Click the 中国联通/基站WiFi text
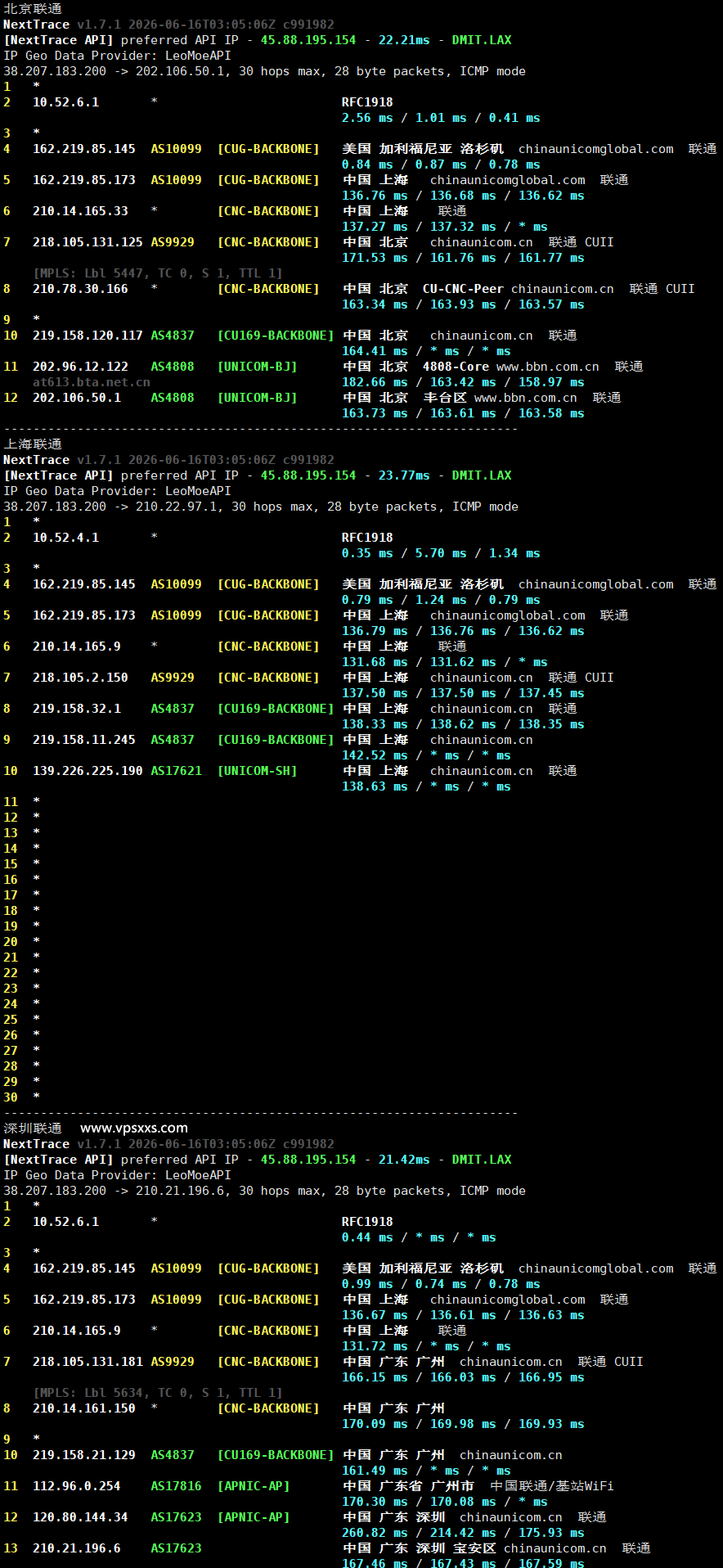This screenshot has width=723, height=1568. point(551,1486)
